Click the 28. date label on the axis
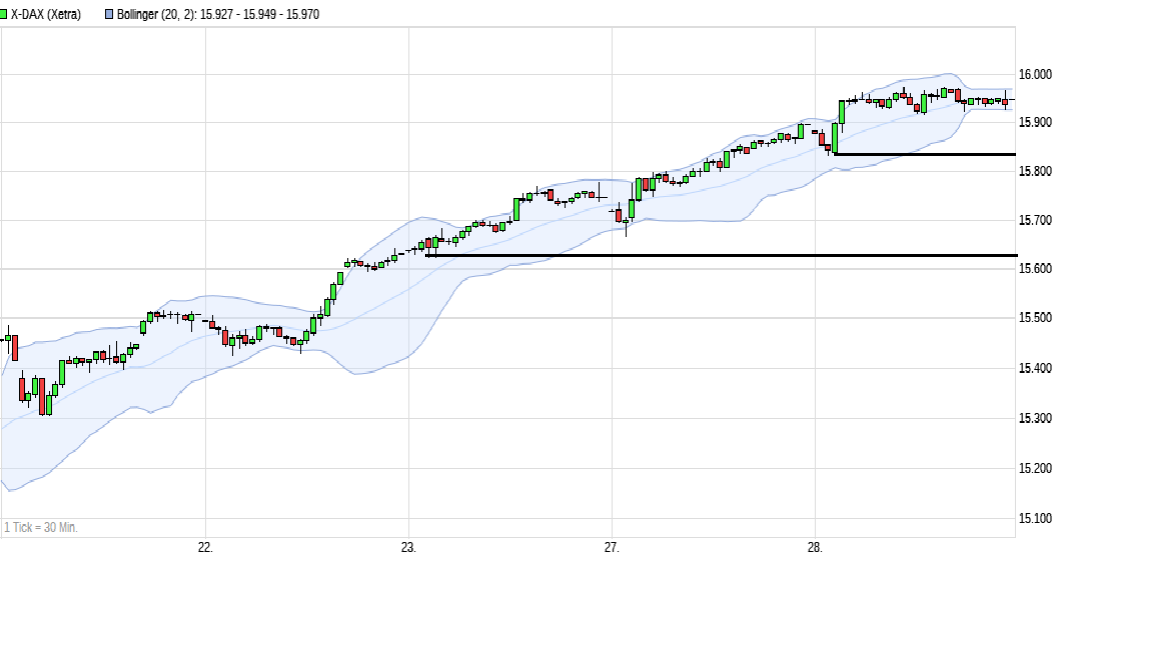The width and height of the screenshot is (1152, 648). (x=817, y=546)
